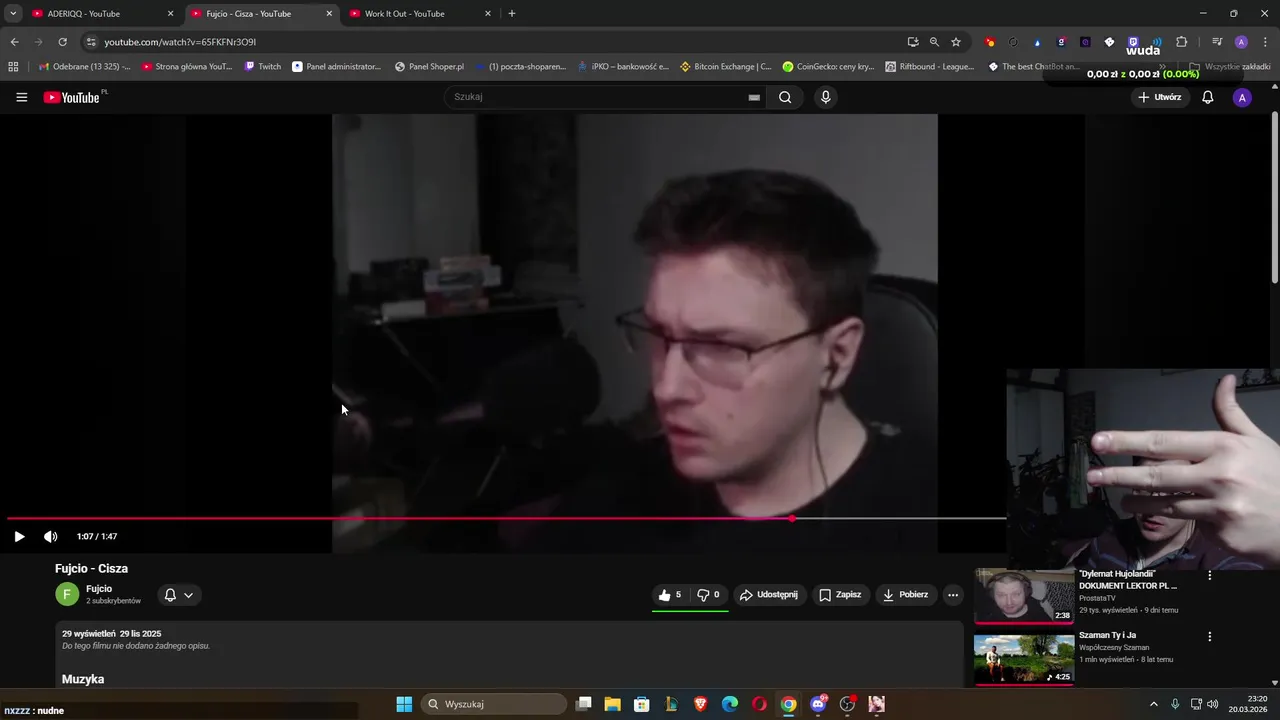Open the CoinGecko bookmark
The height and width of the screenshot is (720, 1280).
coord(829,67)
